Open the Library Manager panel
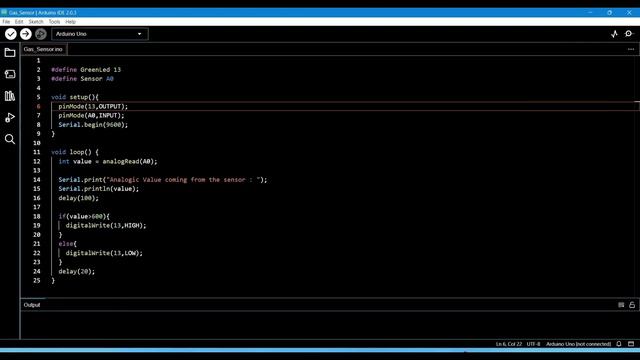The image size is (640, 360). pos(10,96)
